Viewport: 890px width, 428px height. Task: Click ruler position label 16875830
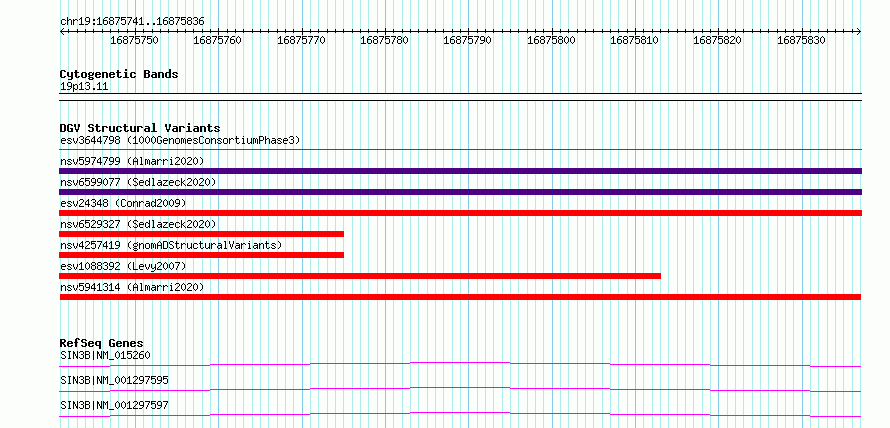(801, 40)
